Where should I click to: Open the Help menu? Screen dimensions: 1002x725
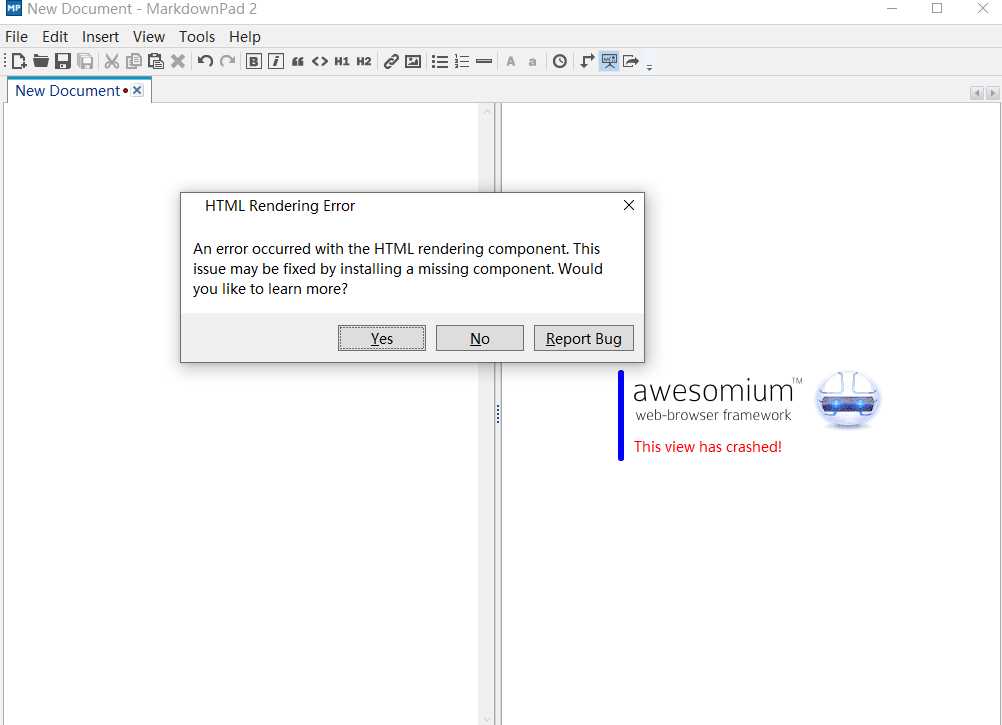(245, 36)
